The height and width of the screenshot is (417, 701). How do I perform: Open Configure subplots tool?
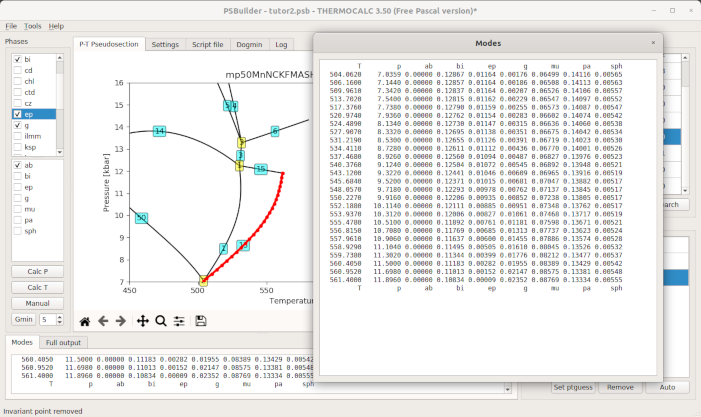coord(179,321)
